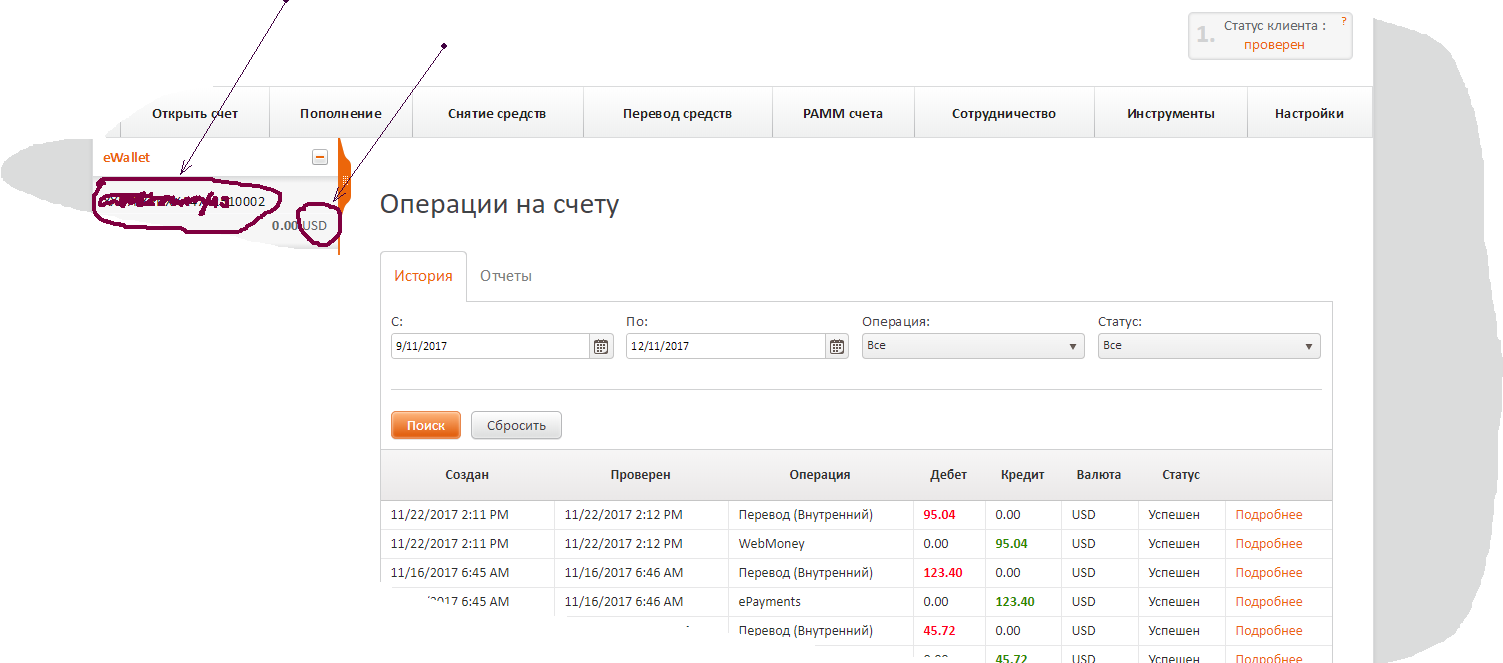
Task: Switch to the История tab
Action: point(423,276)
